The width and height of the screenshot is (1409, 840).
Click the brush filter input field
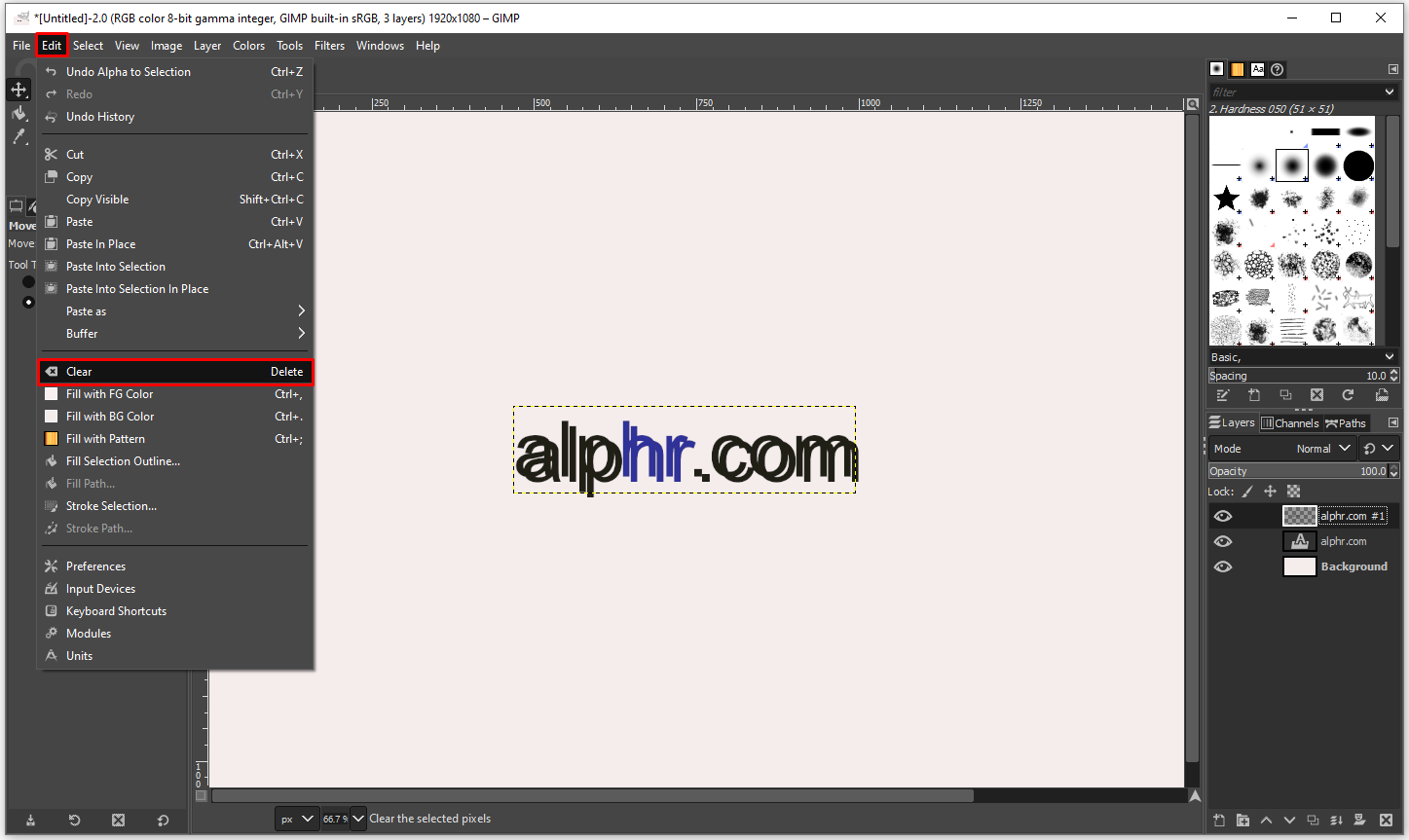1295,91
